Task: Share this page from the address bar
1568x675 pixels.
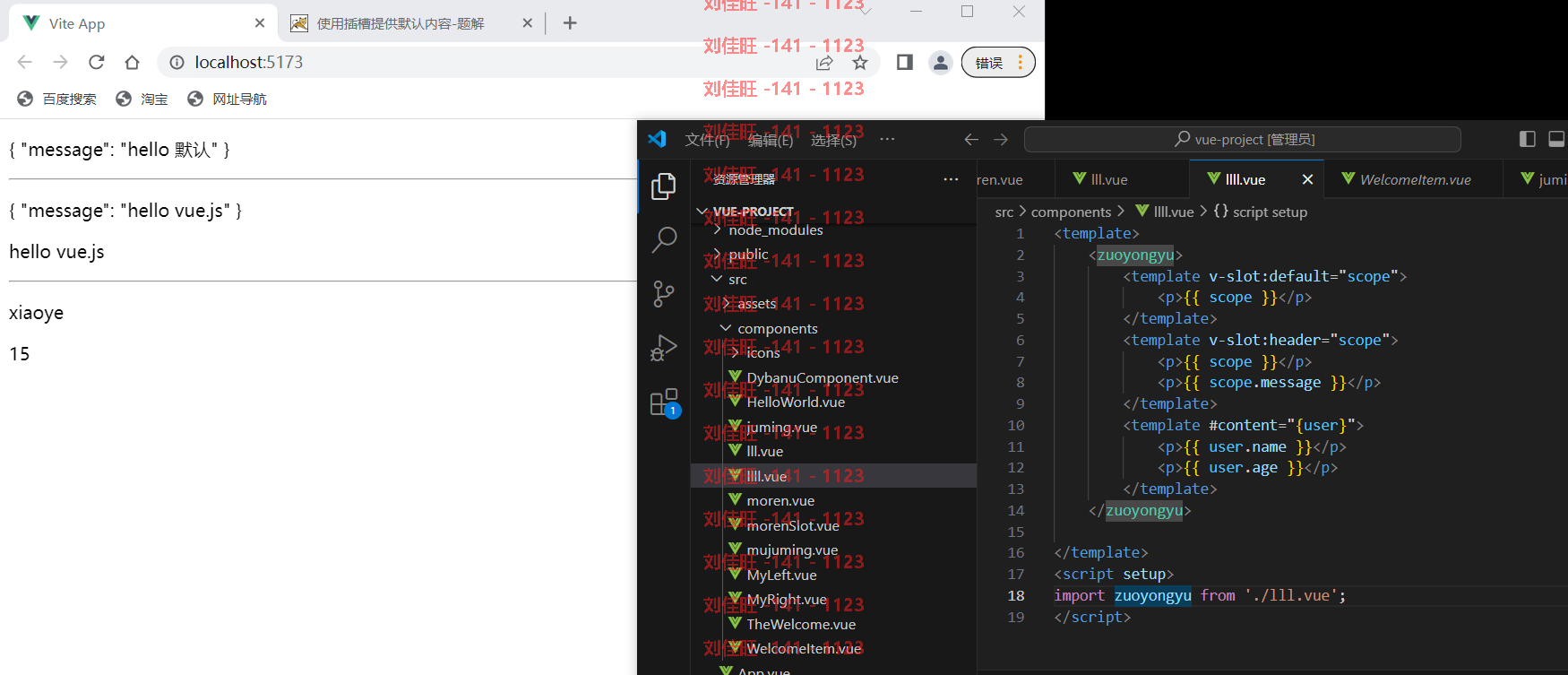Action: [x=824, y=62]
